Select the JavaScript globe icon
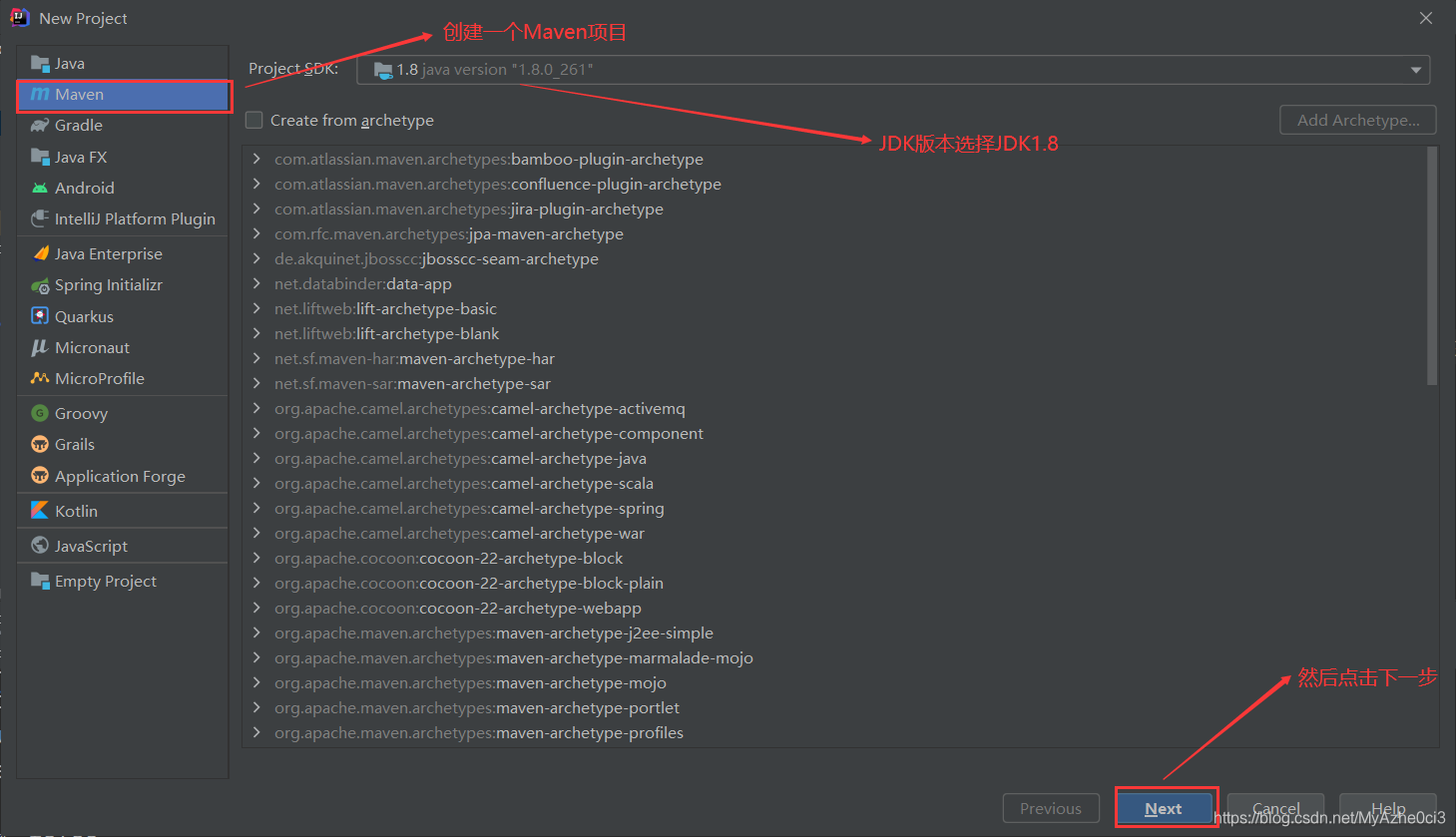Image resolution: width=1456 pixels, height=837 pixels. 40,546
